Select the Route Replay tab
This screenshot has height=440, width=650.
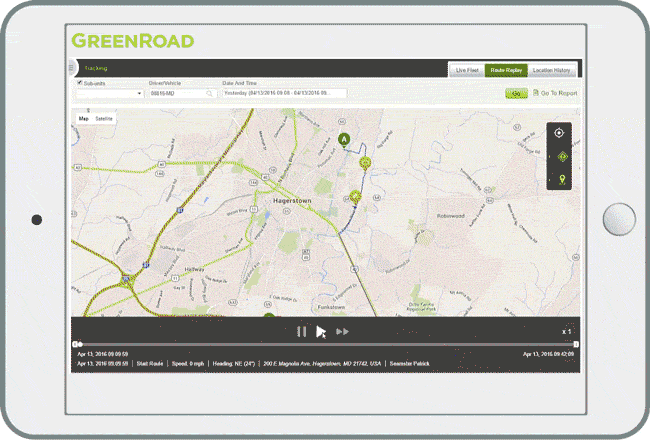507,70
